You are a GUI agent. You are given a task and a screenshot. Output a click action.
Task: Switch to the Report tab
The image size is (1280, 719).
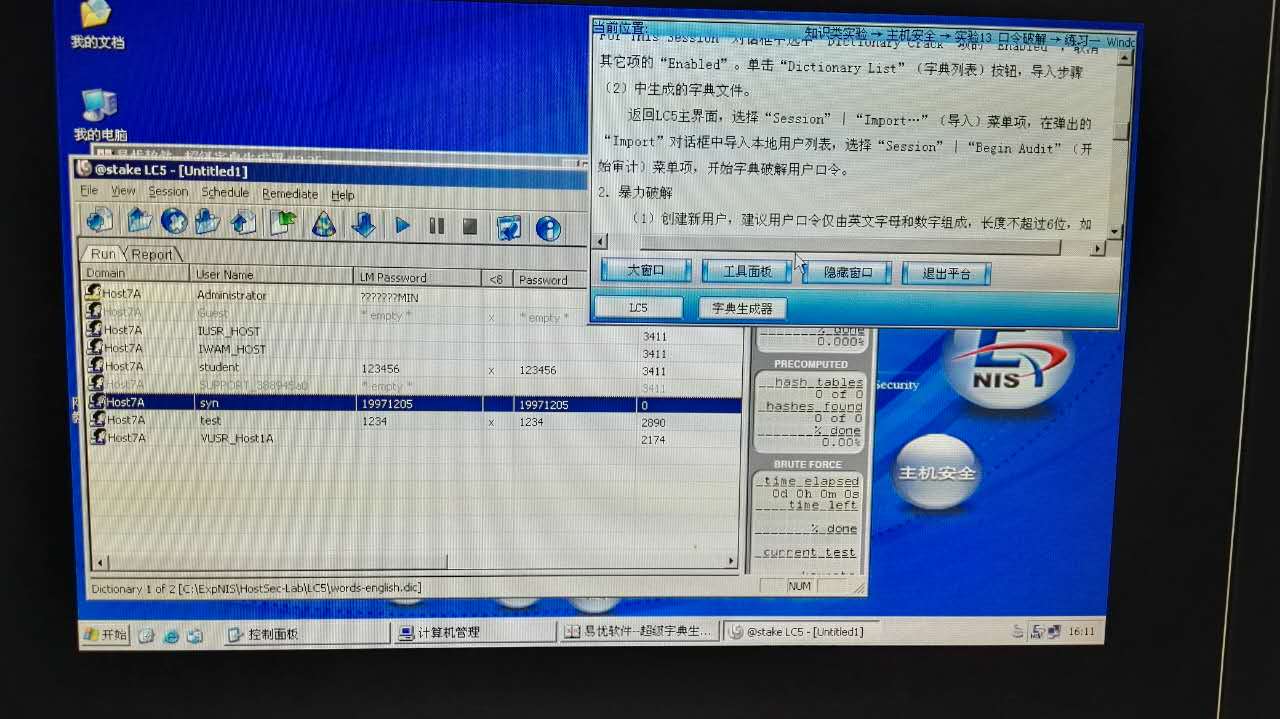tap(152, 255)
